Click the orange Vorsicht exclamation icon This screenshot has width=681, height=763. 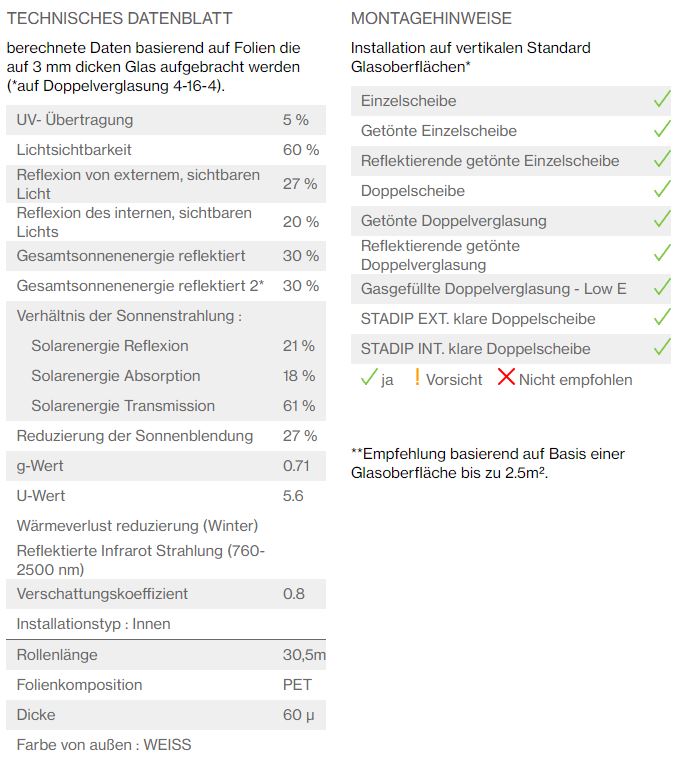pyautogui.click(x=417, y=377)
